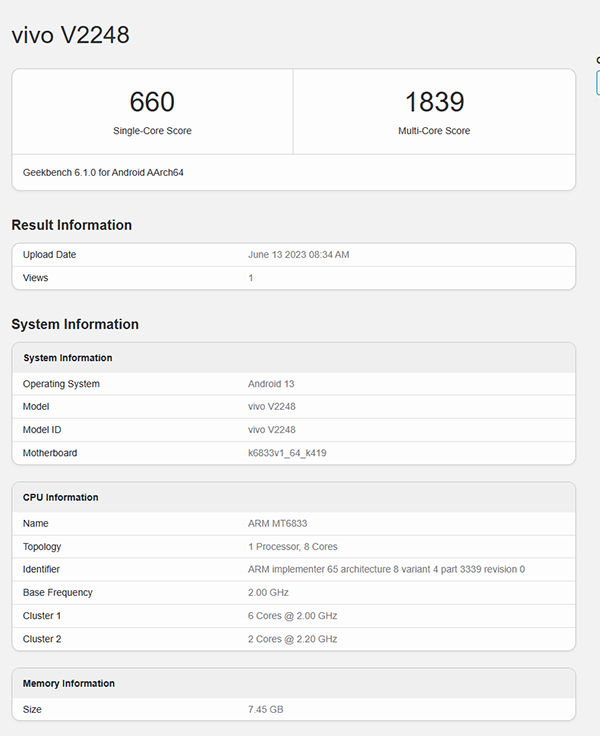Viewport: 600px width, 736px height.
Task: Click the memory size value 7.45 GB
Action: click(265, 709)
